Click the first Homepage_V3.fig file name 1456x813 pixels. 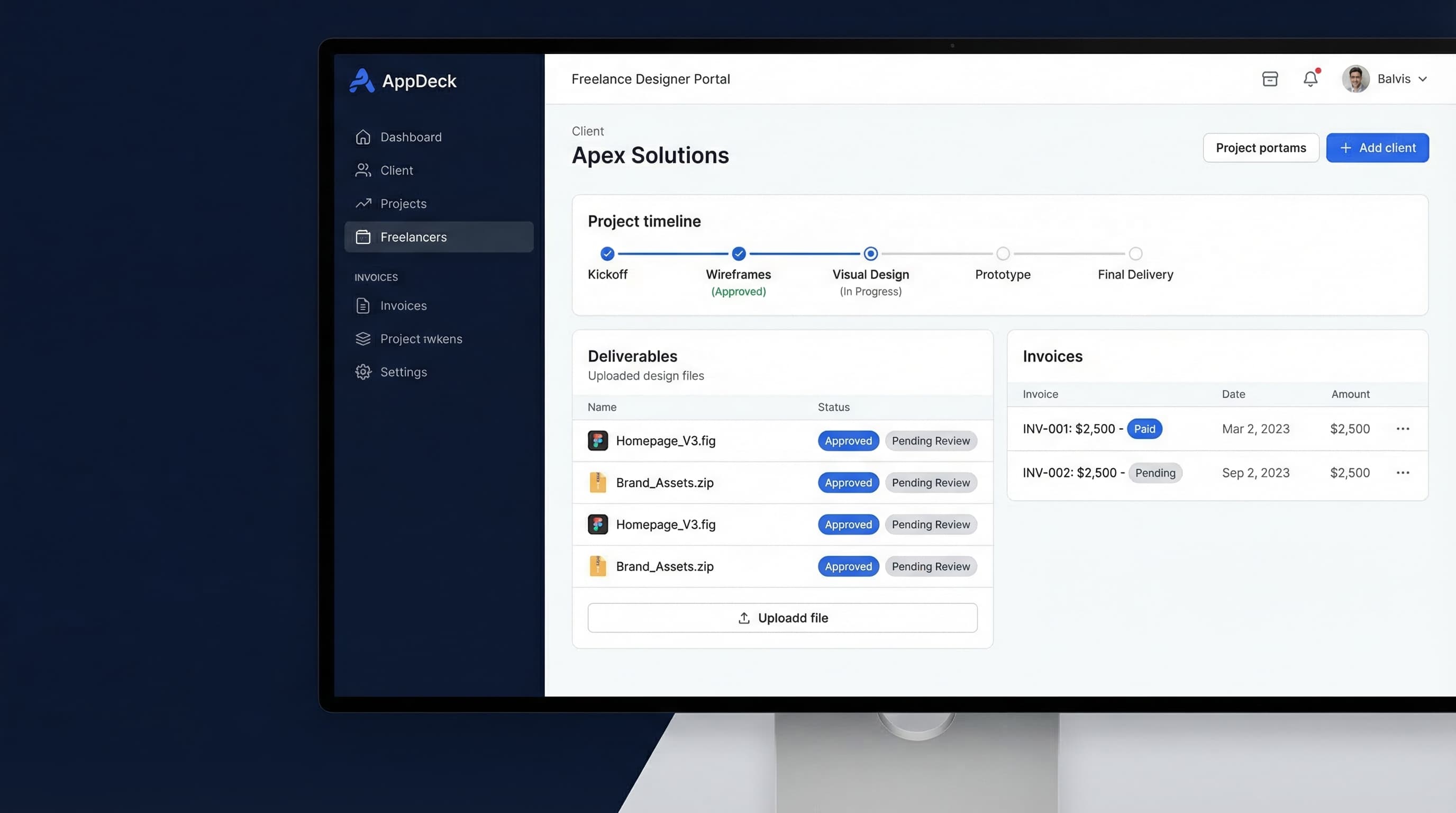(x=666, y=440)
